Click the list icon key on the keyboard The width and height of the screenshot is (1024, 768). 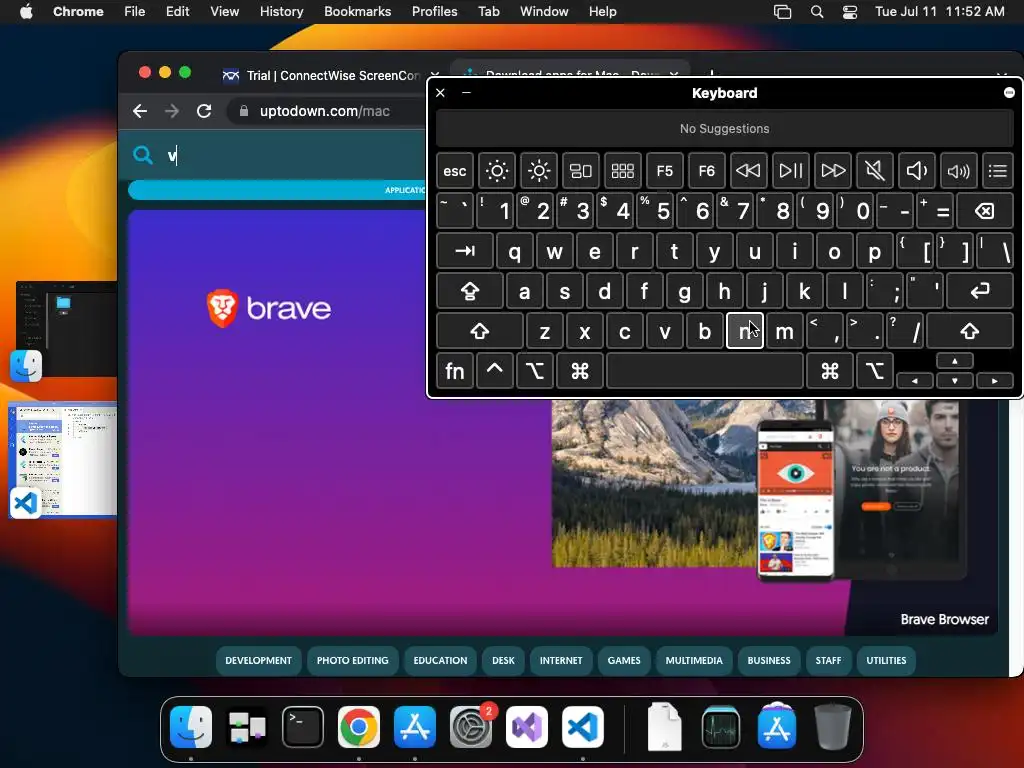point(997,171)
